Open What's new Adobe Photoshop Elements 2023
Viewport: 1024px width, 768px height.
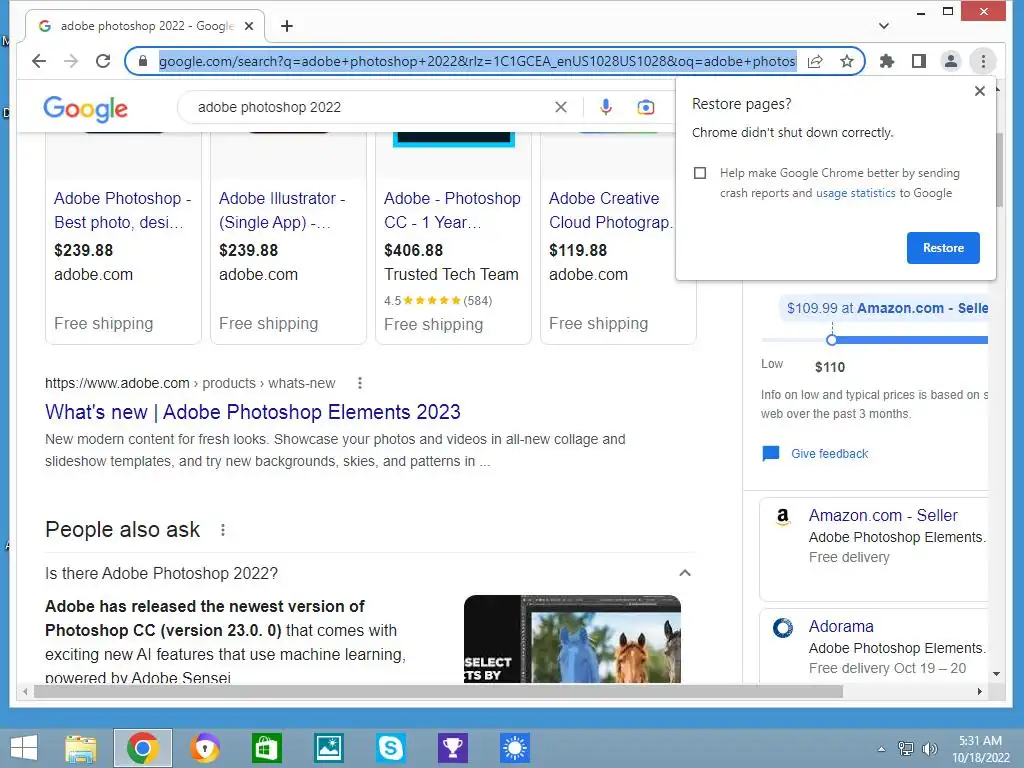(x=253, y=412)
